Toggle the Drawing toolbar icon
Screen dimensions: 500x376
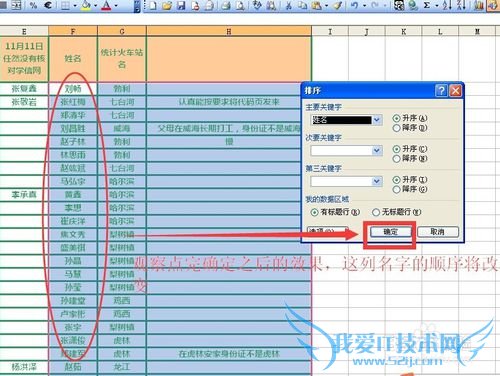(493, 5)
